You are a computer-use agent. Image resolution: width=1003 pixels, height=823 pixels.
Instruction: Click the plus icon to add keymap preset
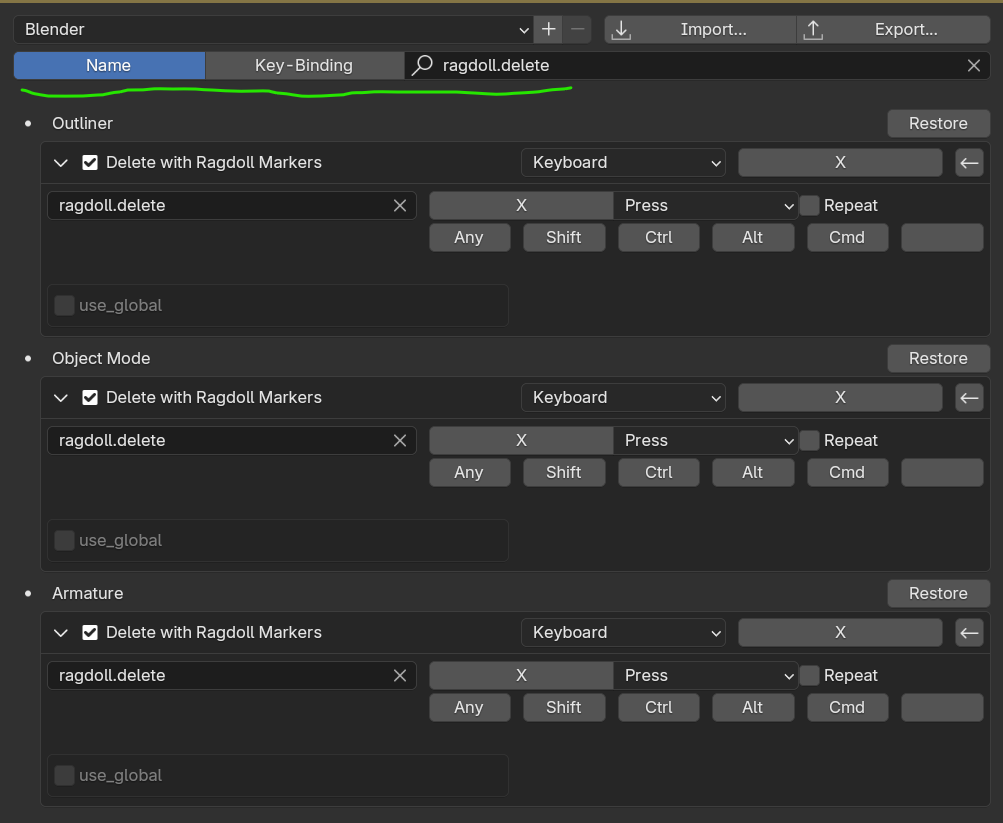(548, 29)
